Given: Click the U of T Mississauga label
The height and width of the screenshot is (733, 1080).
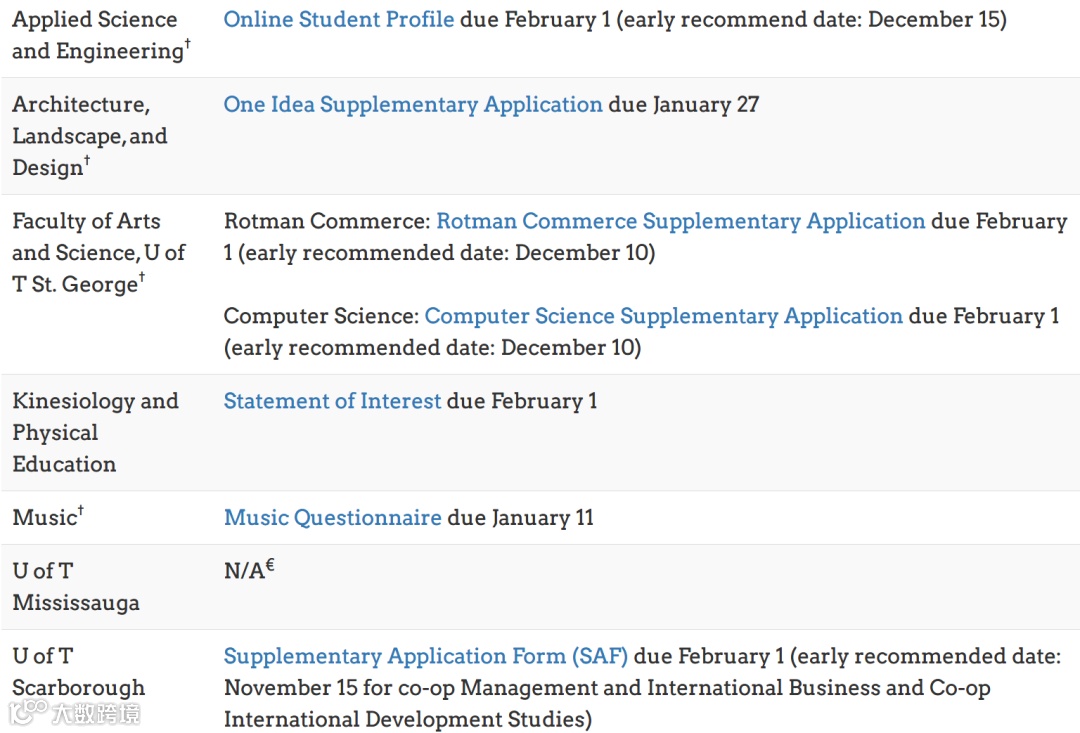Looking at the screenshot, I should point(75,586).
